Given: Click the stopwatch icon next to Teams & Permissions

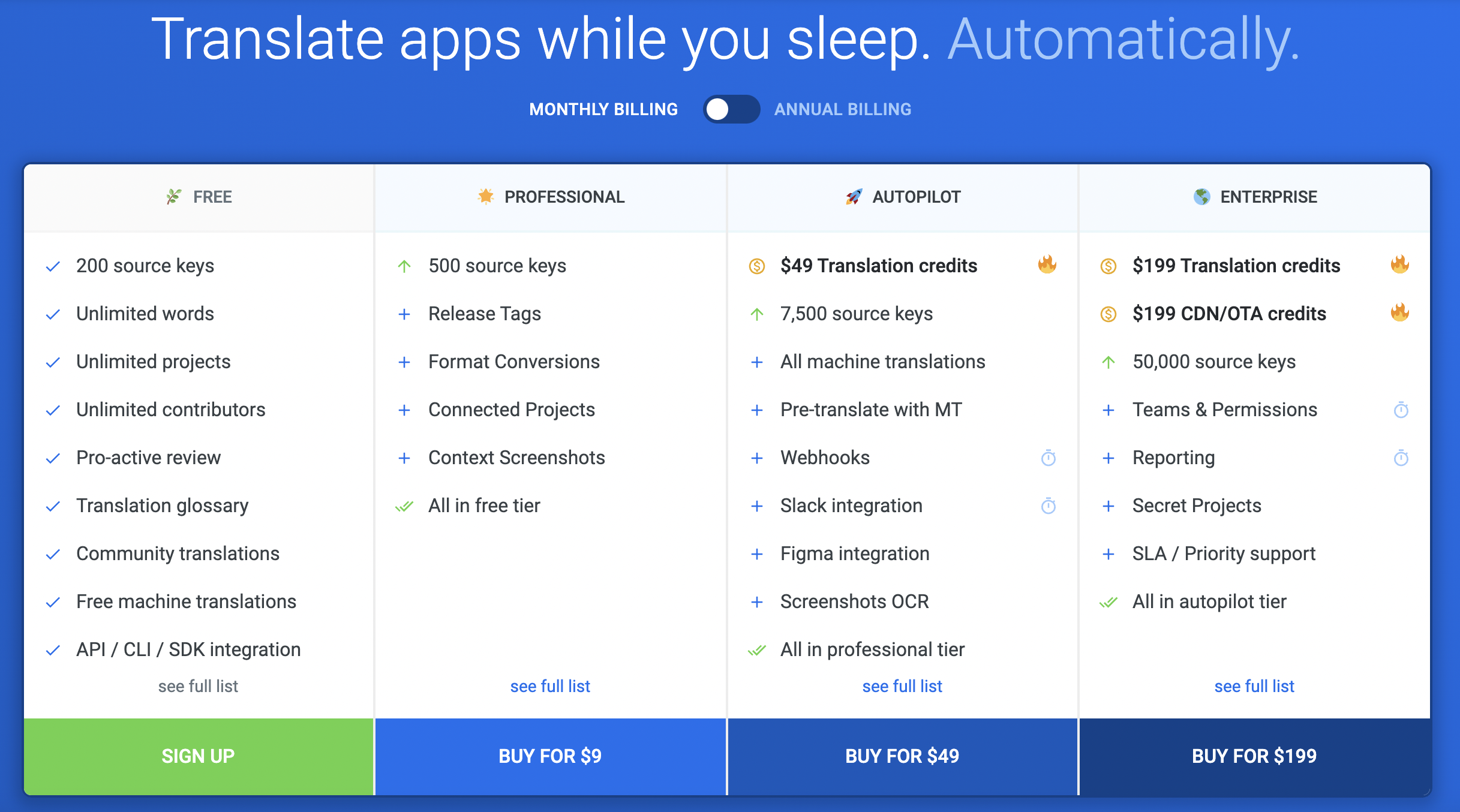Looking at the screenshot, I should (1401, 410).
